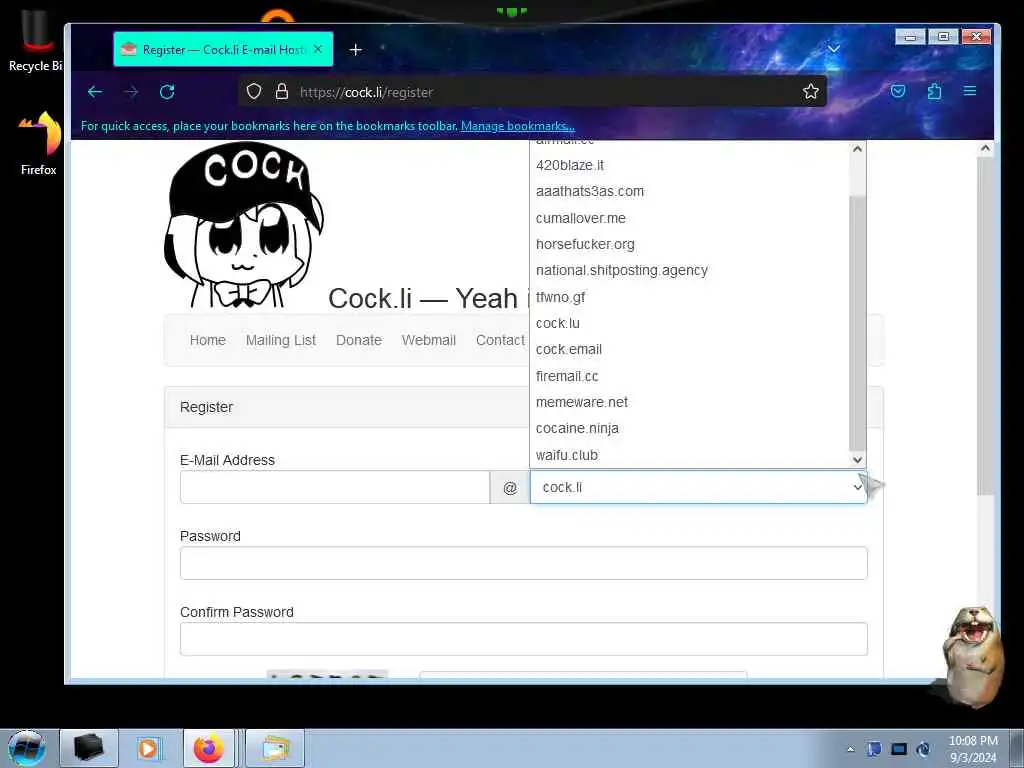Show hidden system tray icons

tap(850, 749)
